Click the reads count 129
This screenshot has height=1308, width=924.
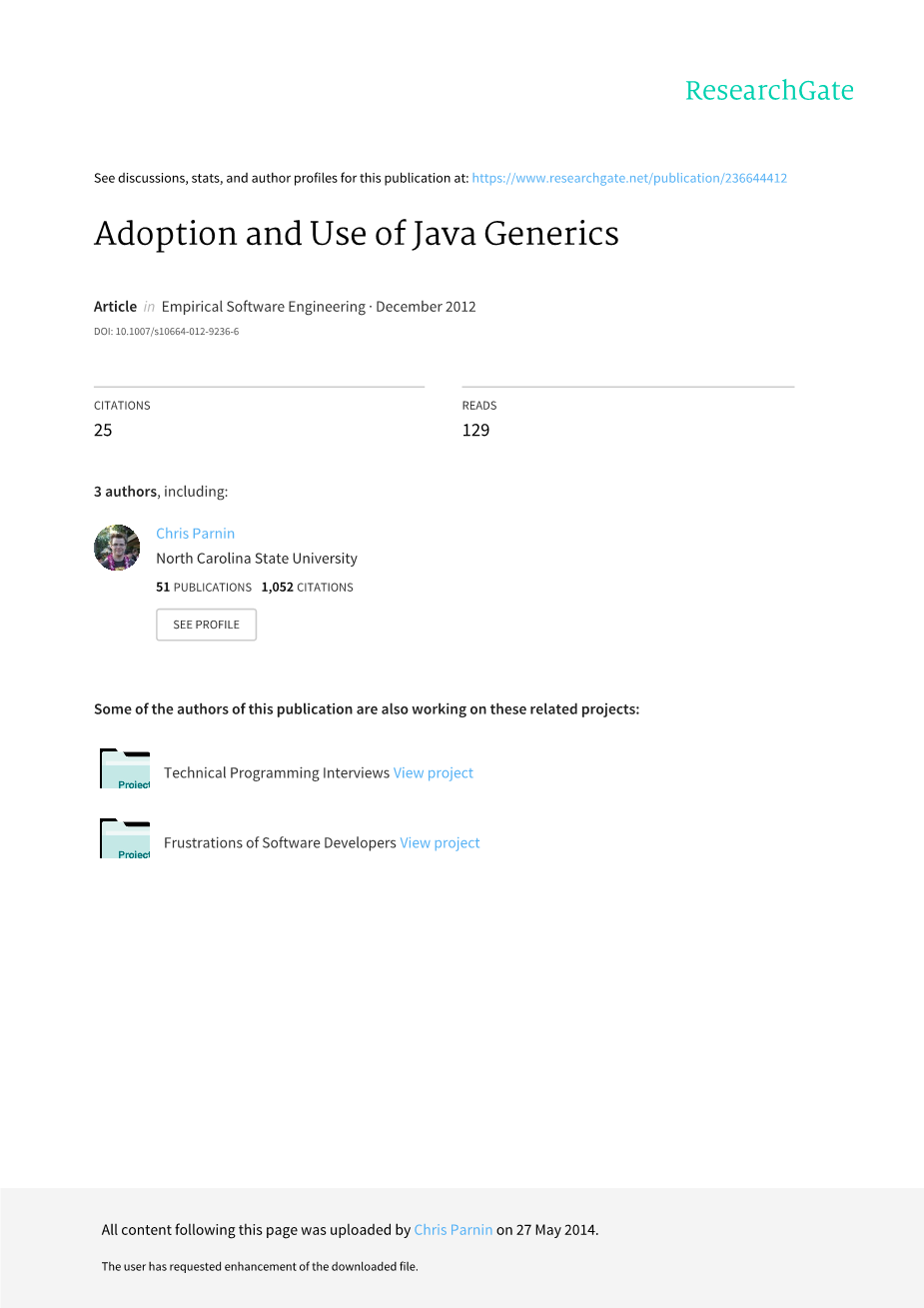click(x=475, y=430)
